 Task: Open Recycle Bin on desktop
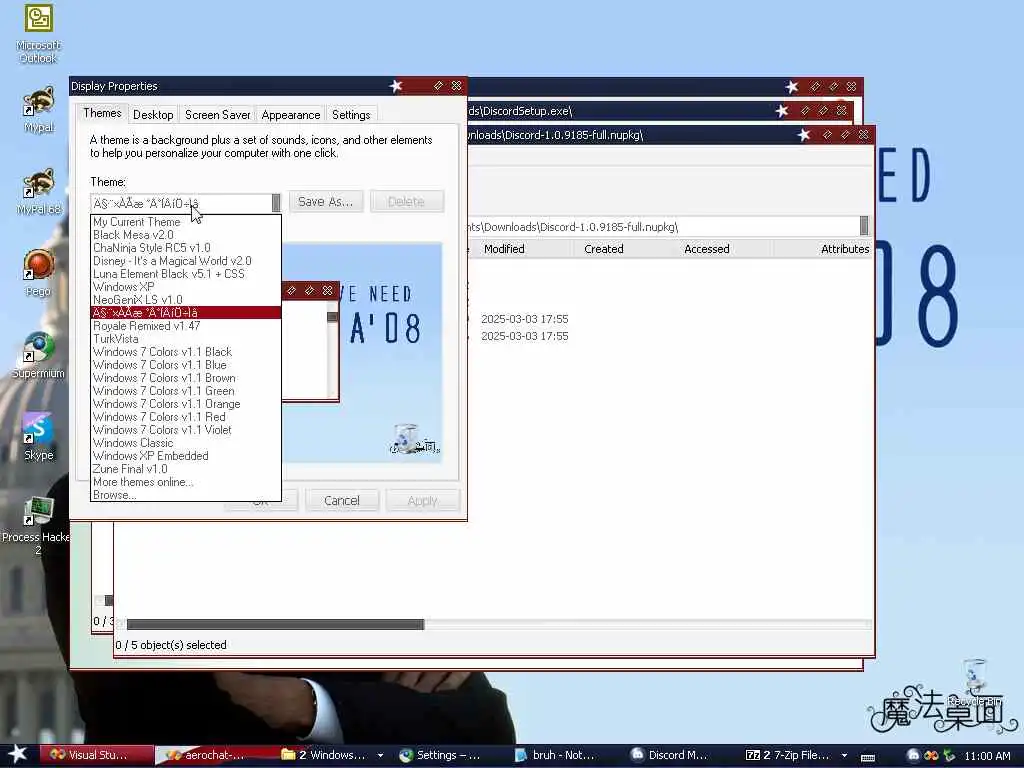[x=975, y=683]
